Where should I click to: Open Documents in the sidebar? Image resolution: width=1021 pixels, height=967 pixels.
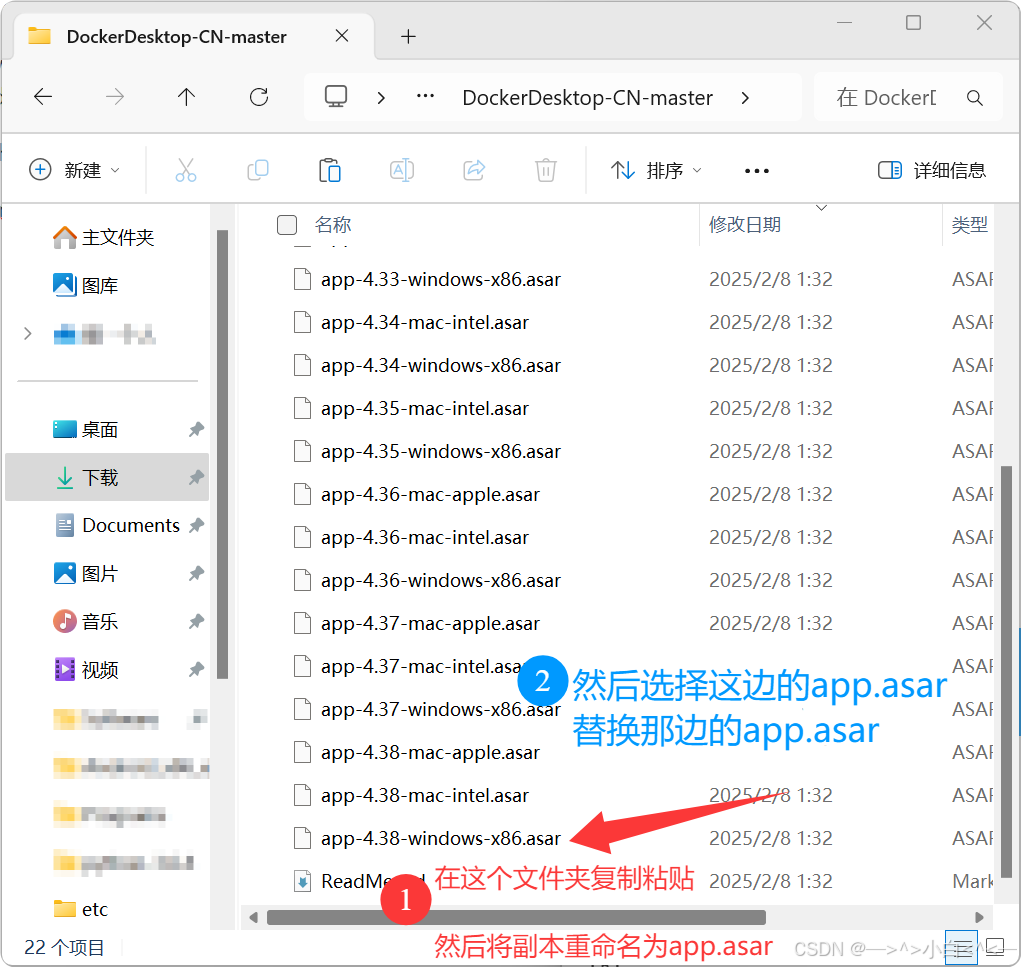tap(117, 525)
